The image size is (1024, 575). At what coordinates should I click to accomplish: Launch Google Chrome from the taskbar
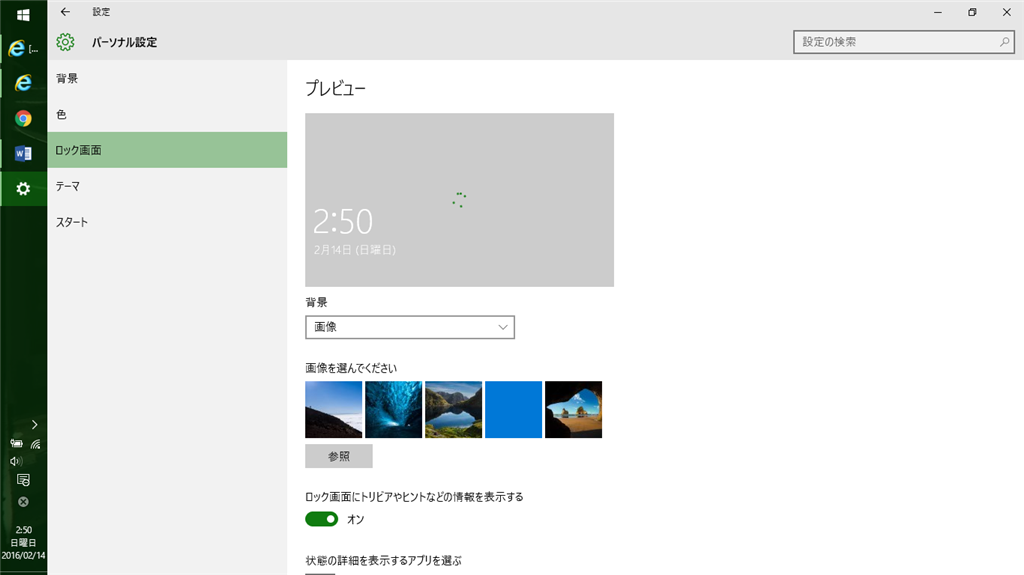tap(23, 118)
